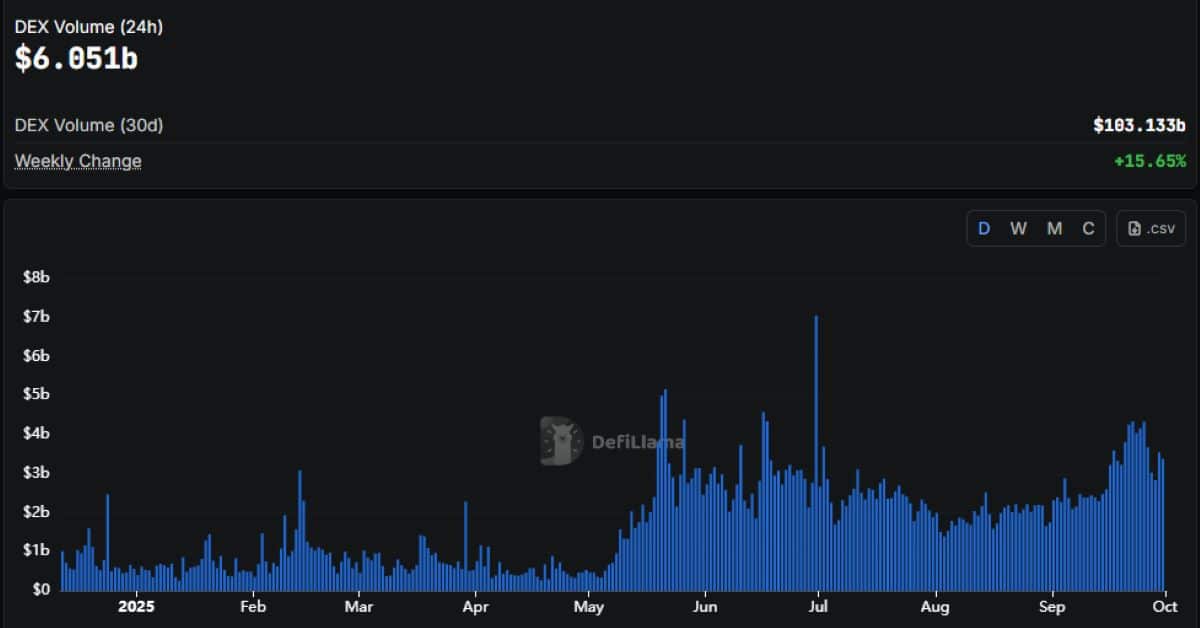Switch chart to cumulative view (C)

click(x=1088, y=229)
